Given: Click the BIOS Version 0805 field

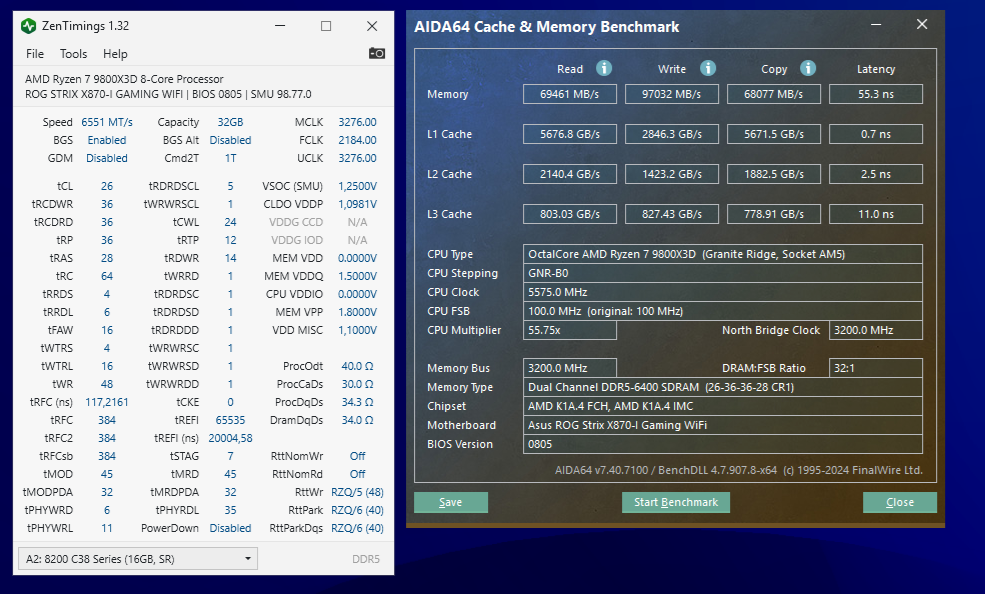Looking at the screenshot, I should click(x=722, y=444).
